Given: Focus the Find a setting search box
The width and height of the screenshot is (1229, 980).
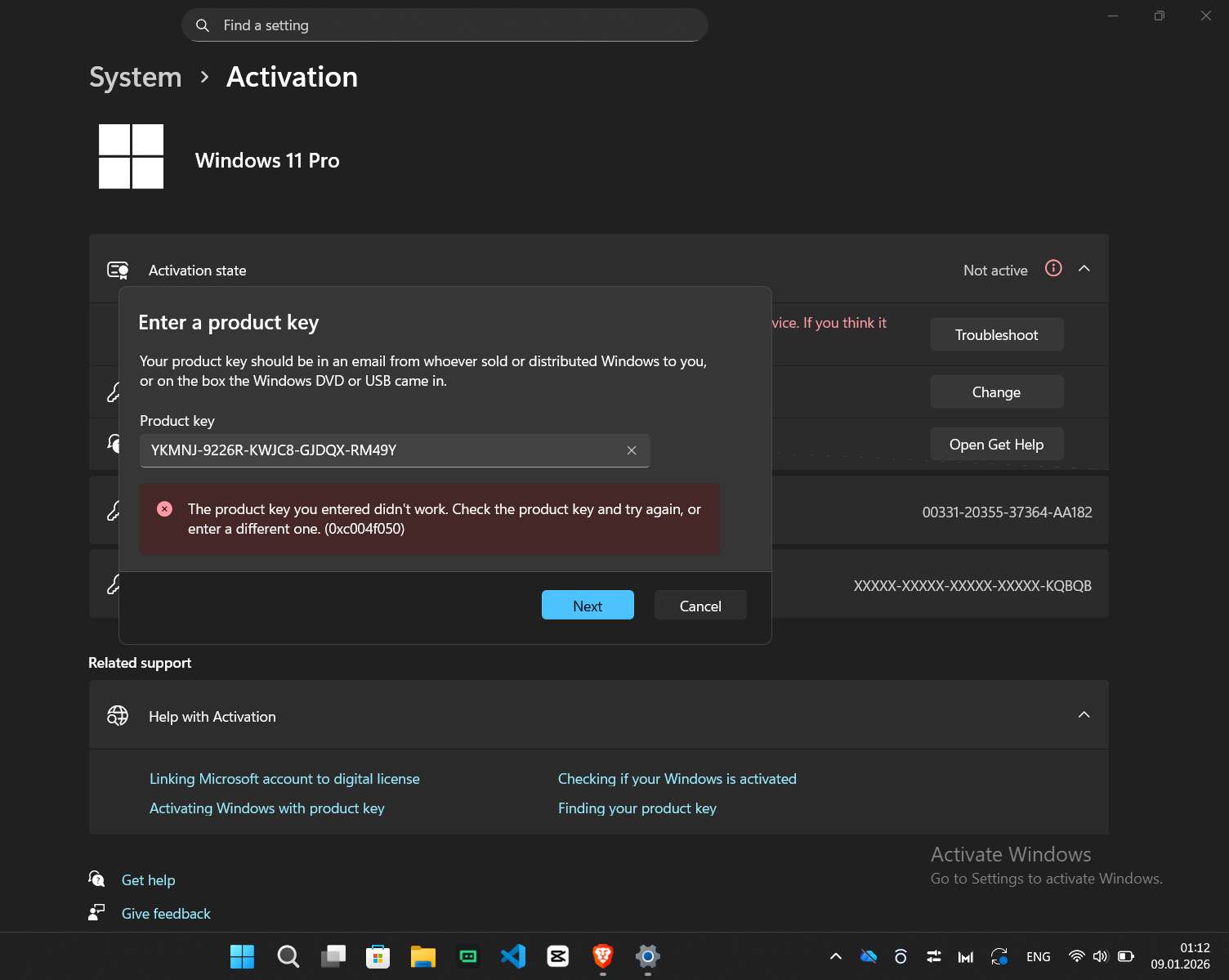Looking at the screenshot, I should 445,25.
